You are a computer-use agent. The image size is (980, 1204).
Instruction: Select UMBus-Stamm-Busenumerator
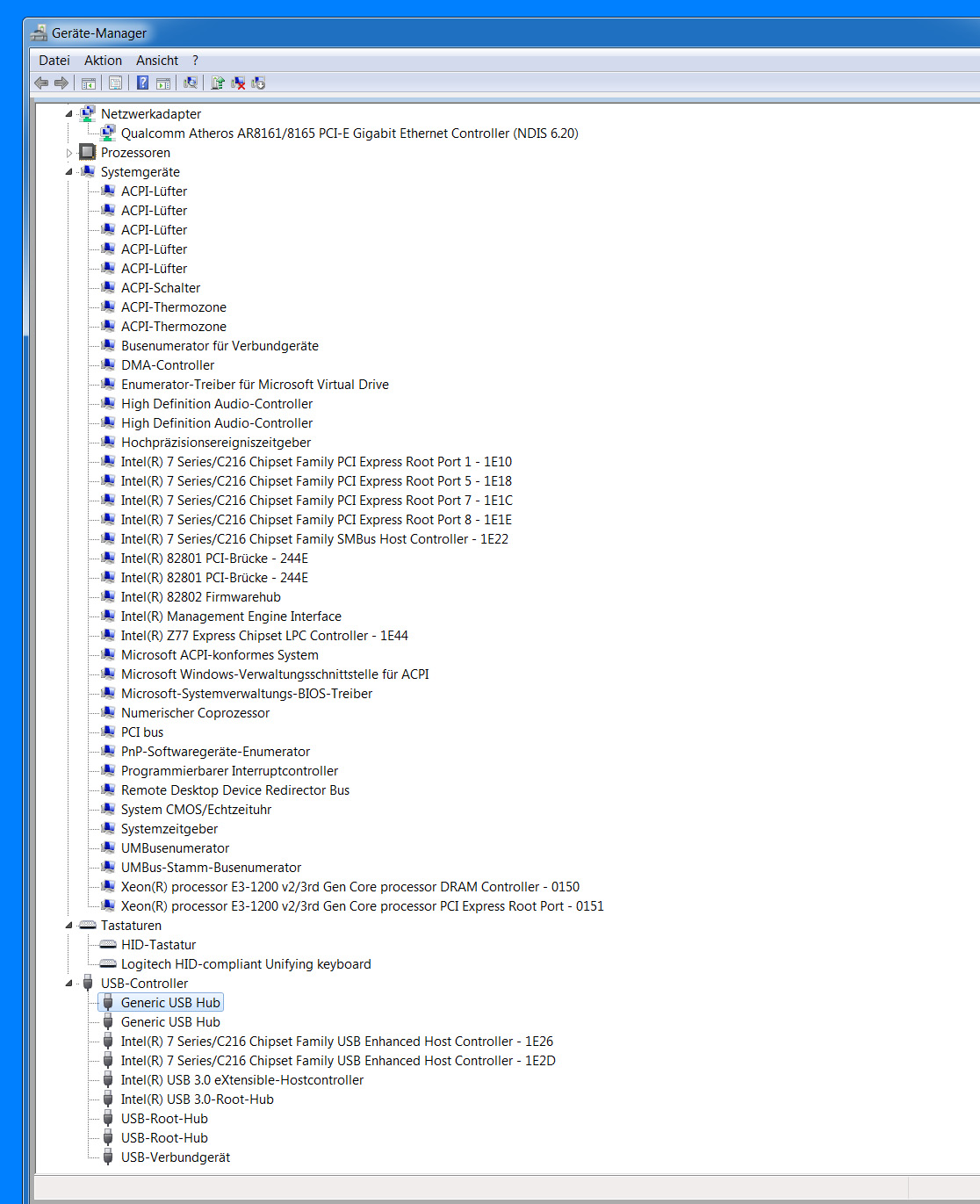[211, 868]
